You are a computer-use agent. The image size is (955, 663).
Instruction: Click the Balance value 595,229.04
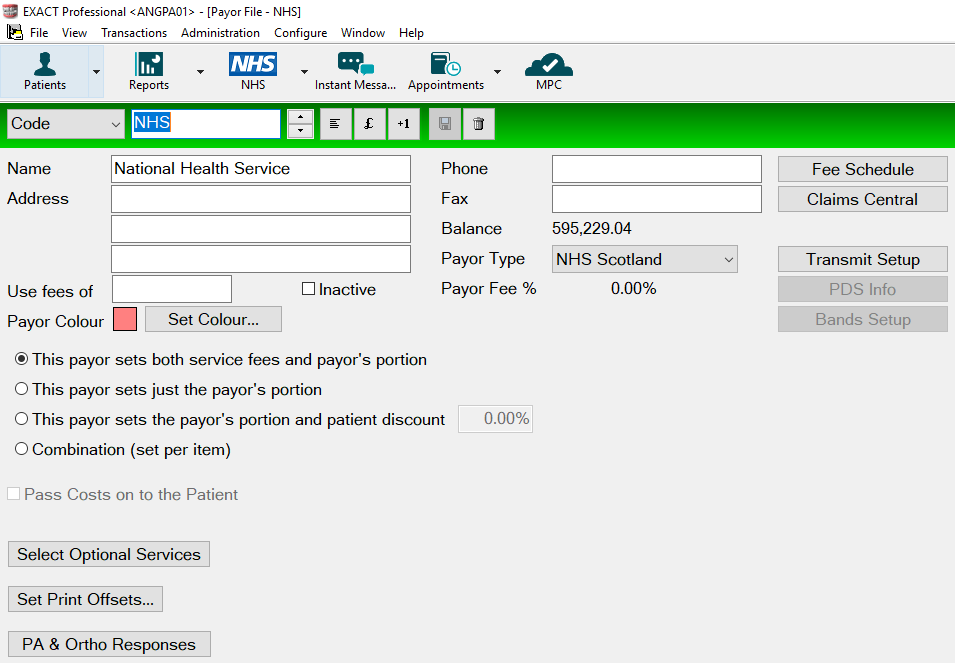(x=591, y=229)
